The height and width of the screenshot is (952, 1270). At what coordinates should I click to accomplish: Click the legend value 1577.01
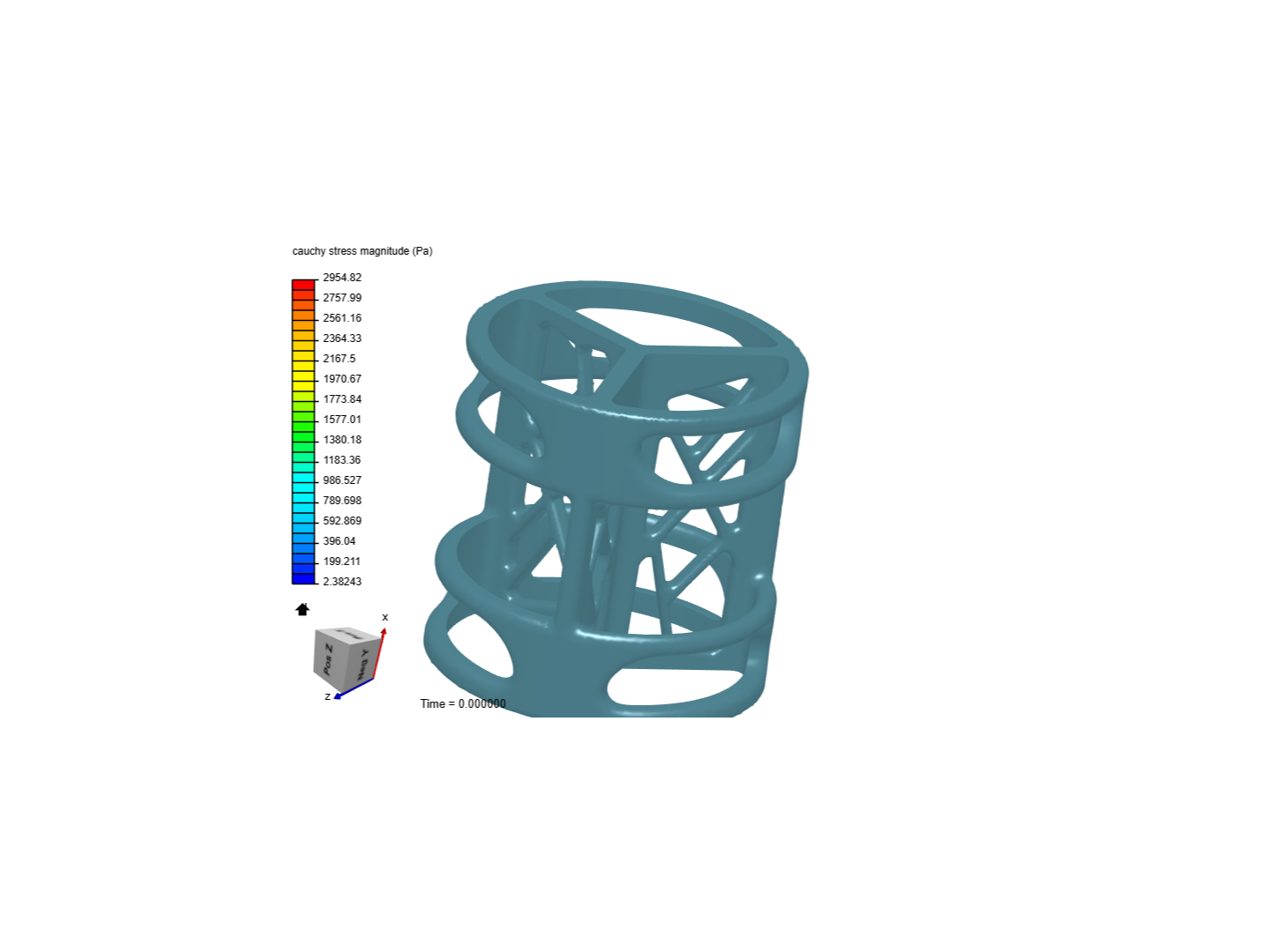342,420
